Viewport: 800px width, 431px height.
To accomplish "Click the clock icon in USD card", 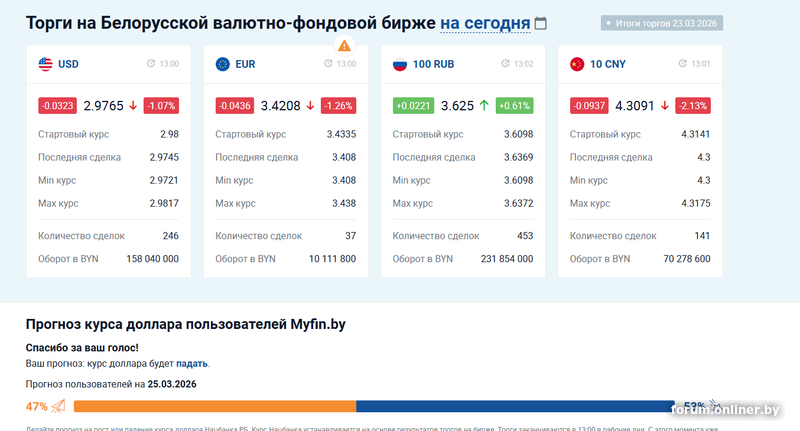I will pyautogui.click(x=151, y=63).
